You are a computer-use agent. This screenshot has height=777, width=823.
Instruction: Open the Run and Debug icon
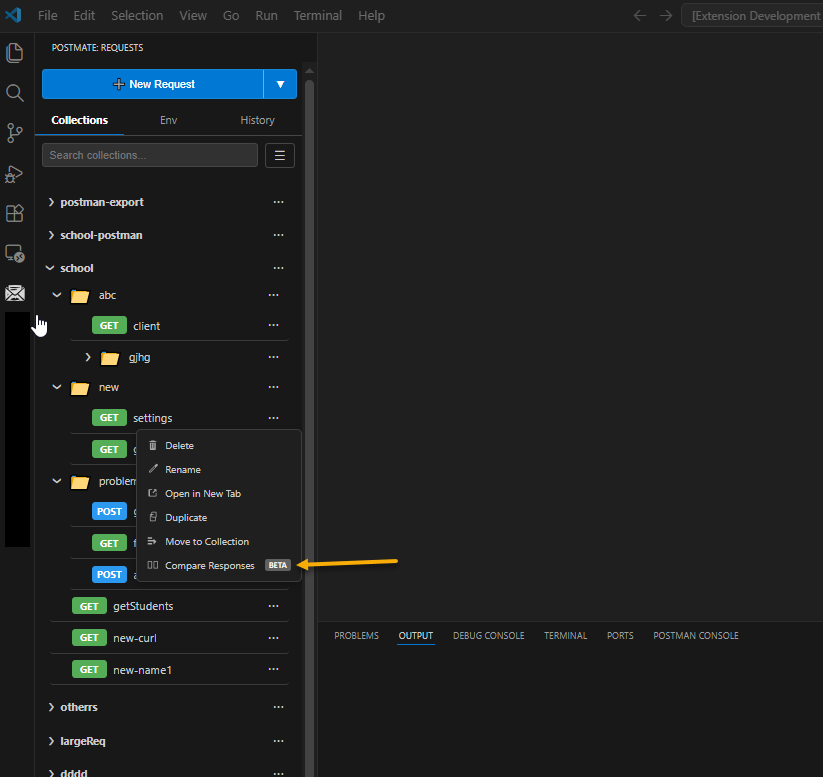(x=15, y=173)
